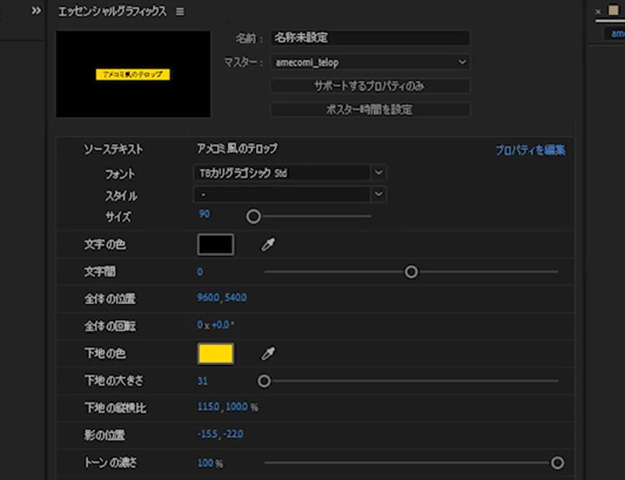
Task: Click the yellow 下地の色 color swatch
Action: pos(215,353)
